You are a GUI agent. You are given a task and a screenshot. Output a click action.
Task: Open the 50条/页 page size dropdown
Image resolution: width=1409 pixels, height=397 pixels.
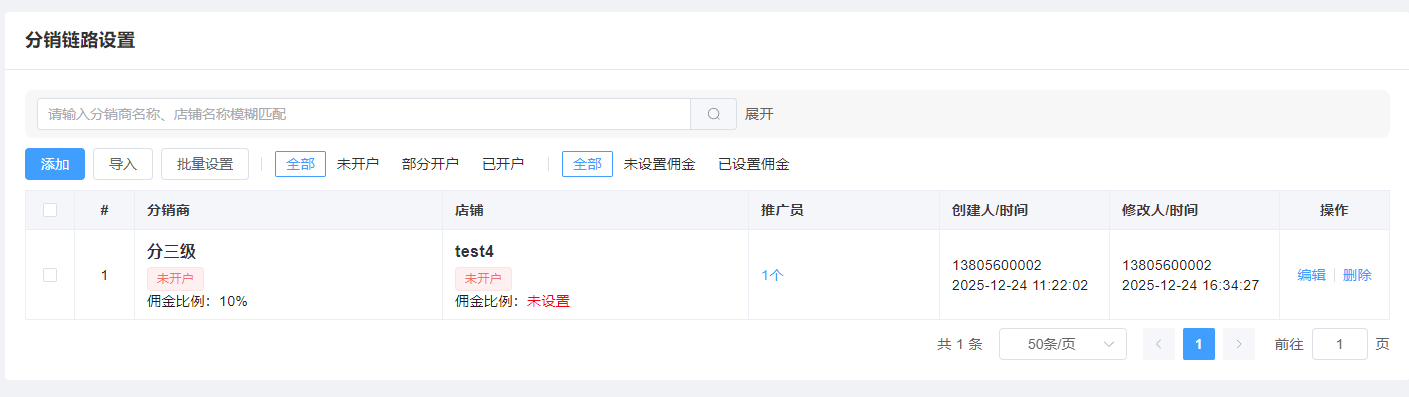(x=1063, y=344)
